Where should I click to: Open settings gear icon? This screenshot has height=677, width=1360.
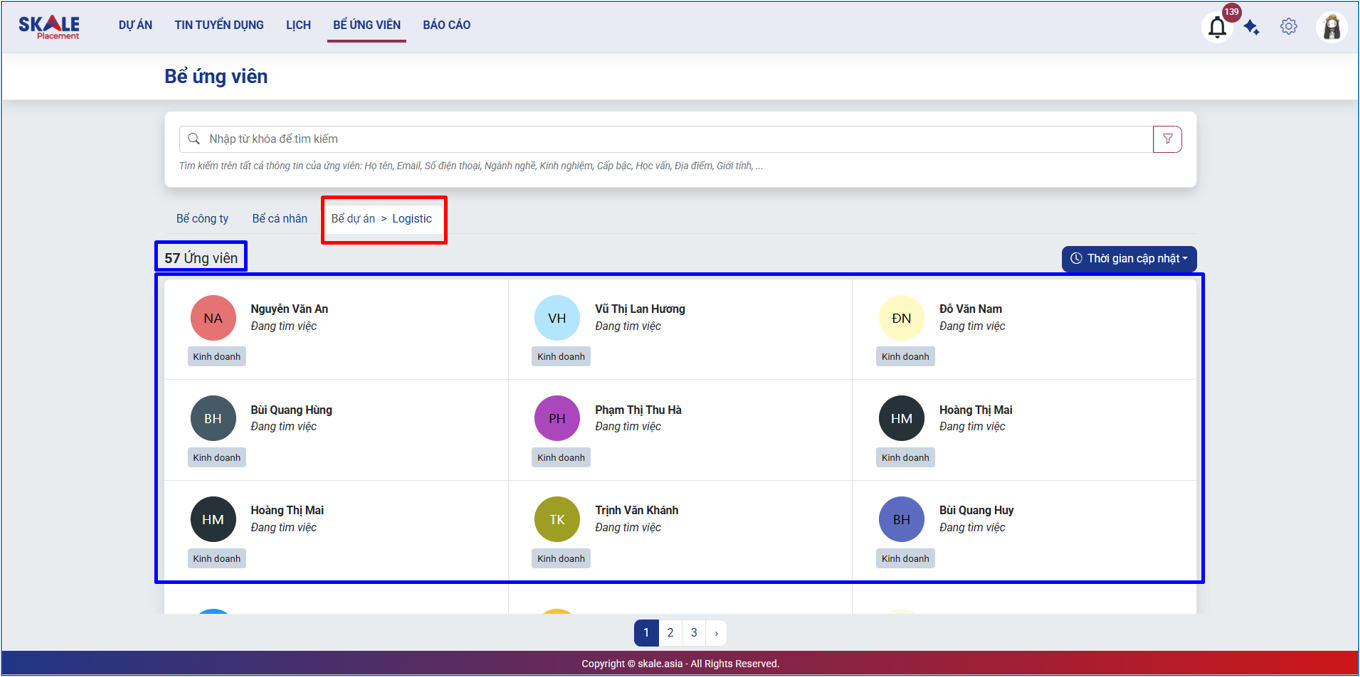click(1288, 27)
